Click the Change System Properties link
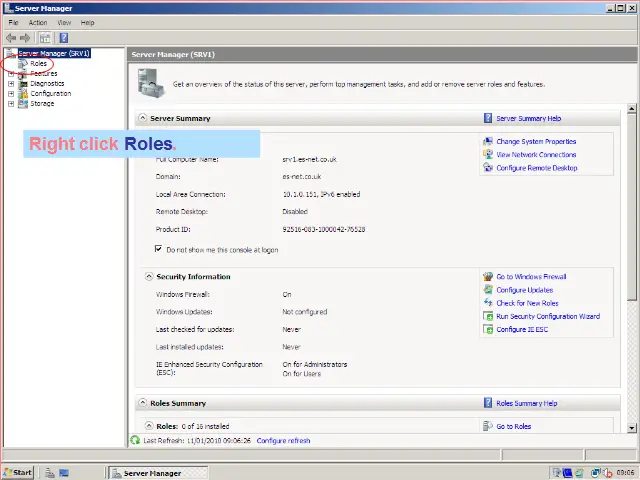The height and width of the screenshot is (480, 640). 536,142
